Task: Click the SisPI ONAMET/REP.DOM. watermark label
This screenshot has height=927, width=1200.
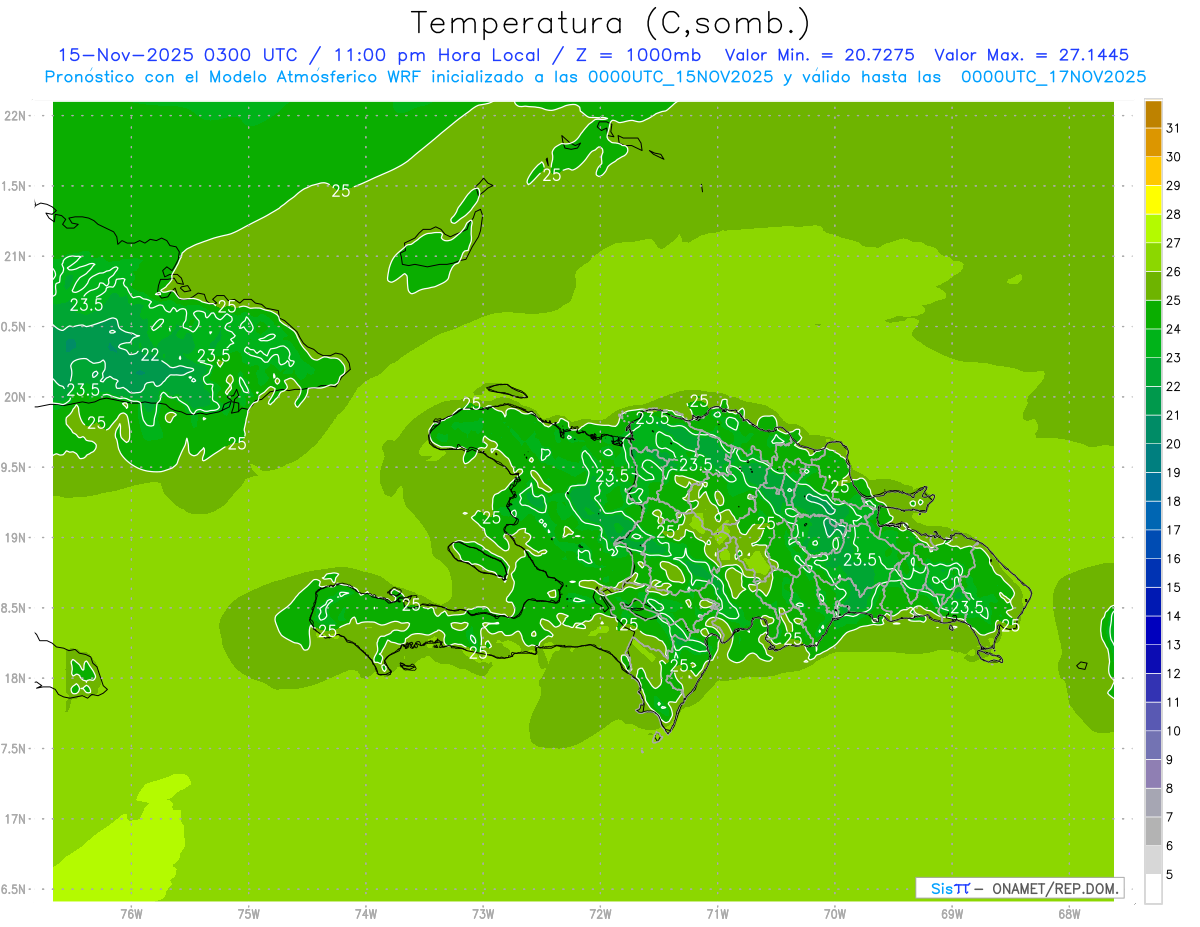Action: (1019, 888)
